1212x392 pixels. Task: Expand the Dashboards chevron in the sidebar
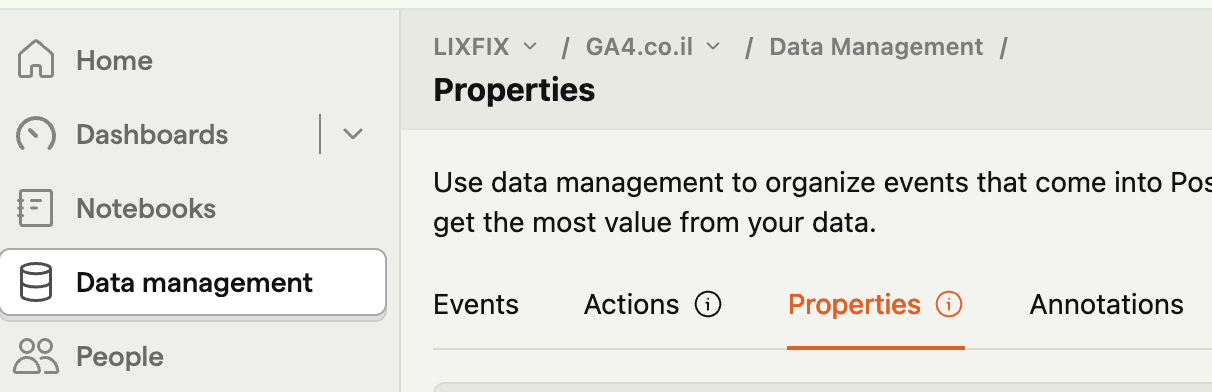tap(353, 134)
